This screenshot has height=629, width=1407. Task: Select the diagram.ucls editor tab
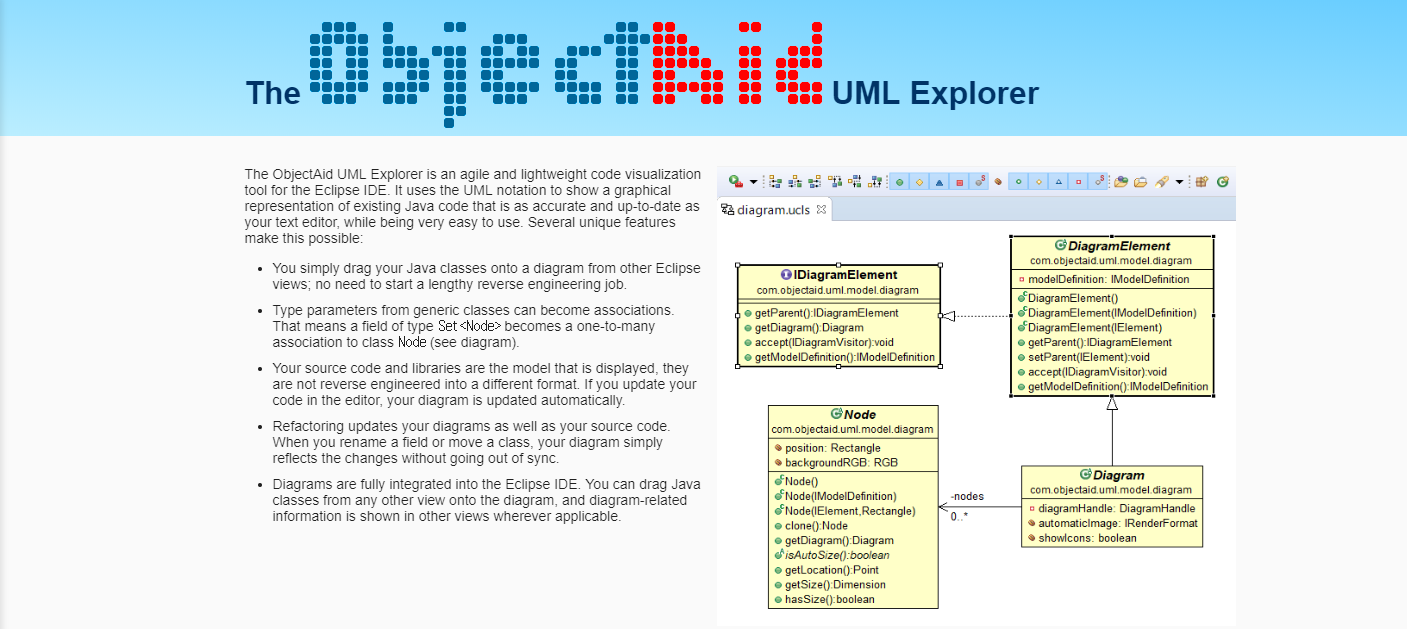point(773,210)
